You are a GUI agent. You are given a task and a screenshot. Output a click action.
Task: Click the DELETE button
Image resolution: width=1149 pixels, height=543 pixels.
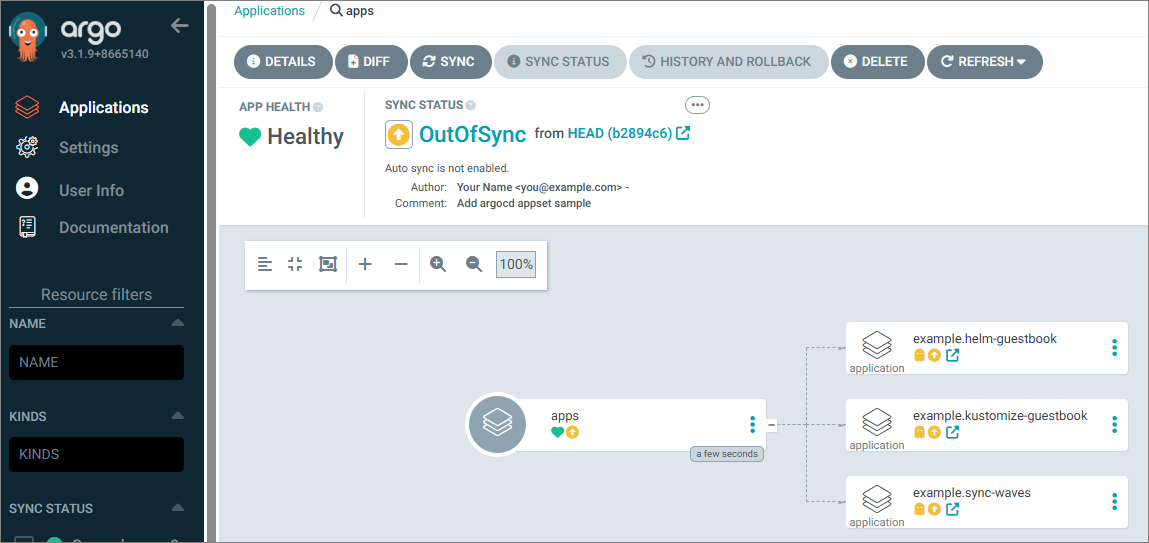click(x=877, y=62)
